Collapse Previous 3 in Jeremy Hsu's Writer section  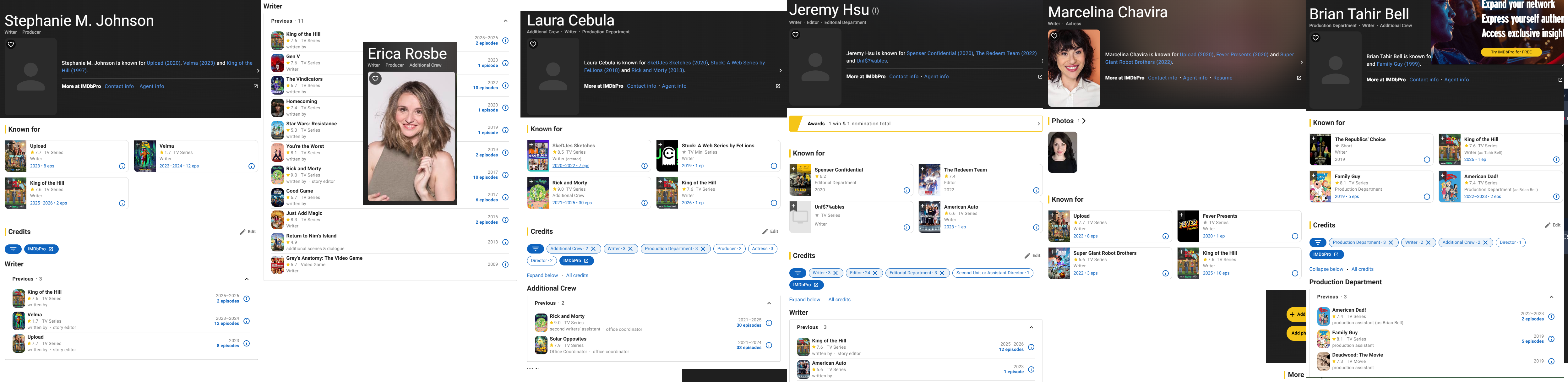pyautogui.click(x=1031, y=328)
